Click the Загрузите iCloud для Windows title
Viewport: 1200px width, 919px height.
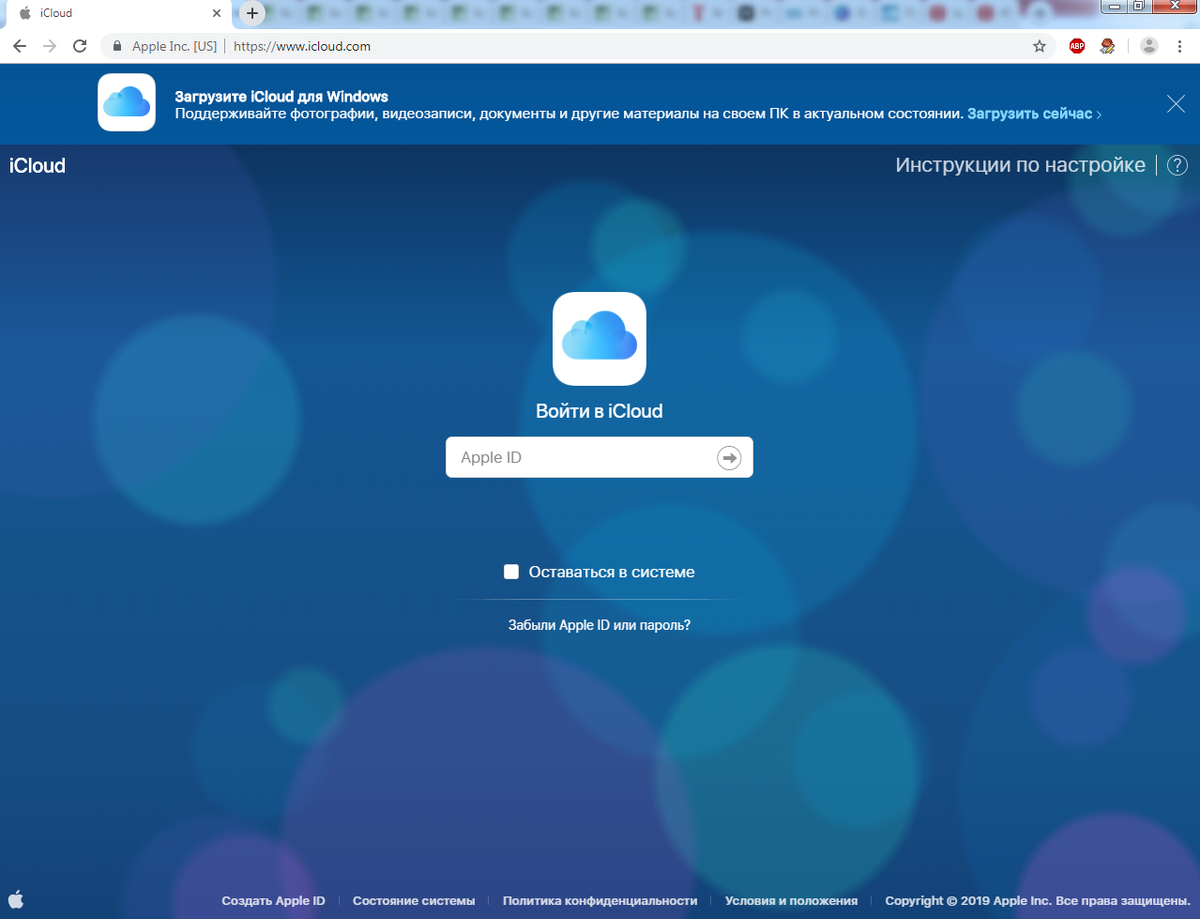281,97
